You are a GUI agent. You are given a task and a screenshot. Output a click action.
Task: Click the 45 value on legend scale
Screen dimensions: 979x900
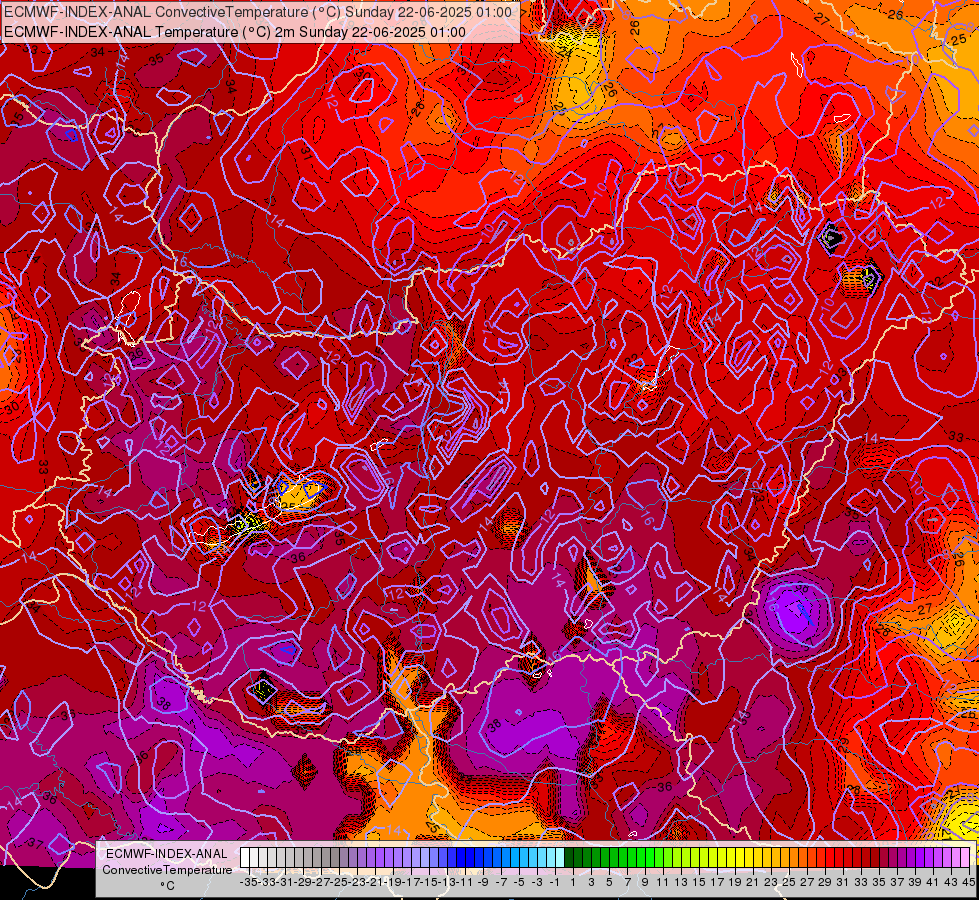tap(968, 883)
